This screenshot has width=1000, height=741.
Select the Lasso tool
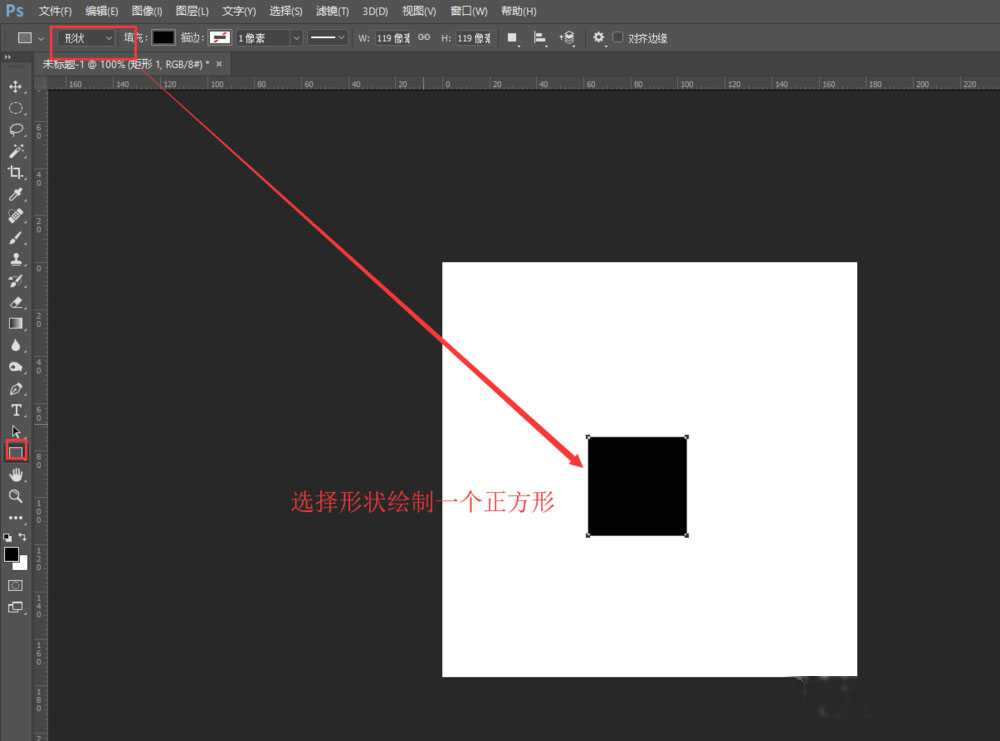click(15, 130)
